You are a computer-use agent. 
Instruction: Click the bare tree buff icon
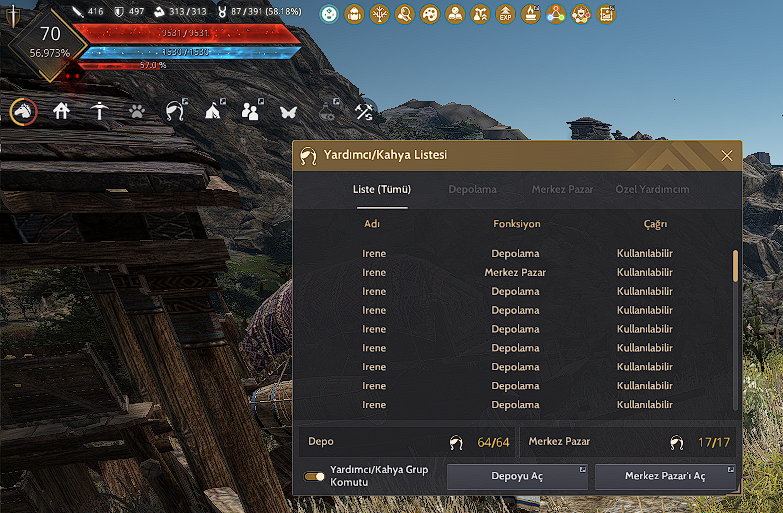379,14
